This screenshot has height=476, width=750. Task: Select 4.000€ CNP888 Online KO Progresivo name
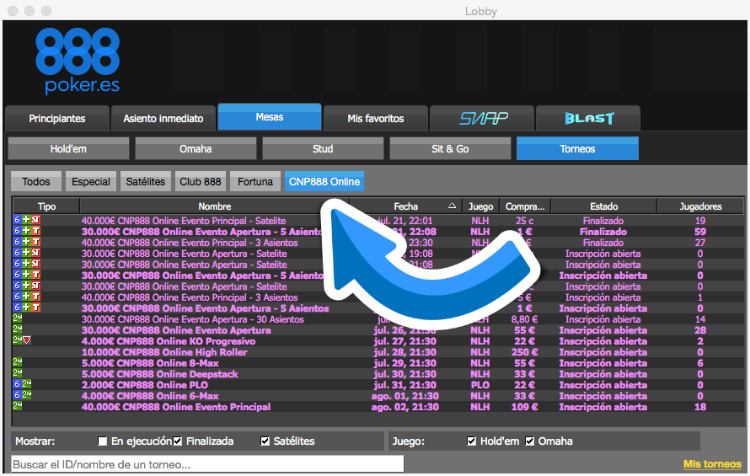pos(168,341)
